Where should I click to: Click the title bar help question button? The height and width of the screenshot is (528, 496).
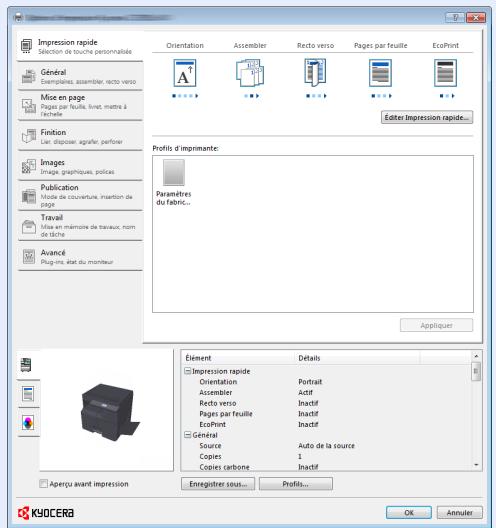coord(455,18)
